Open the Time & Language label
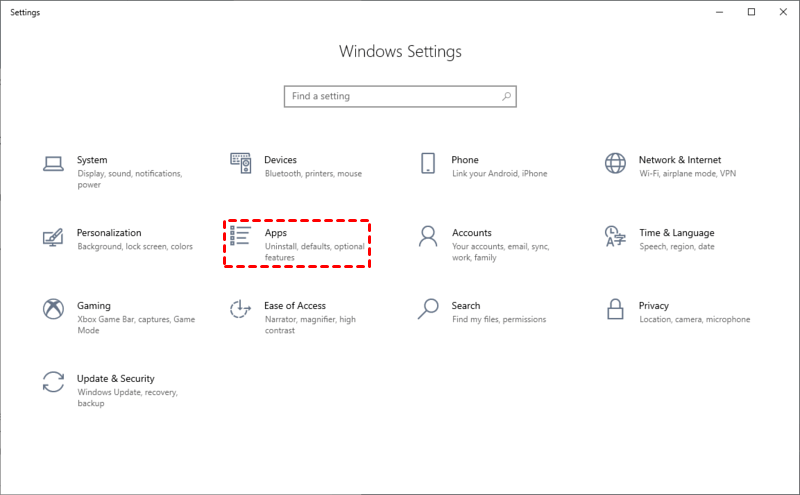Image resolution: width=800 pixels, height=495 pixels. coord(677,233)
